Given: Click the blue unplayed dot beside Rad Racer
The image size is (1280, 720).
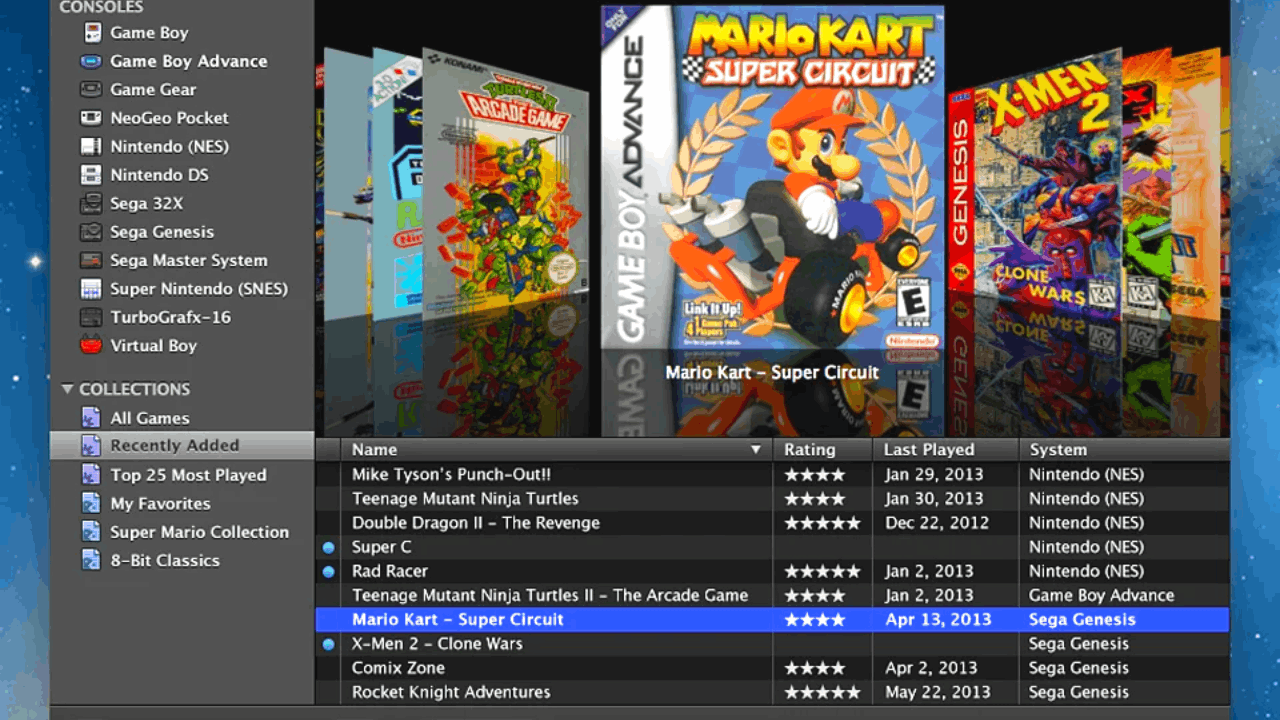Looking at the screenshot, I should (x=328, y=571).
